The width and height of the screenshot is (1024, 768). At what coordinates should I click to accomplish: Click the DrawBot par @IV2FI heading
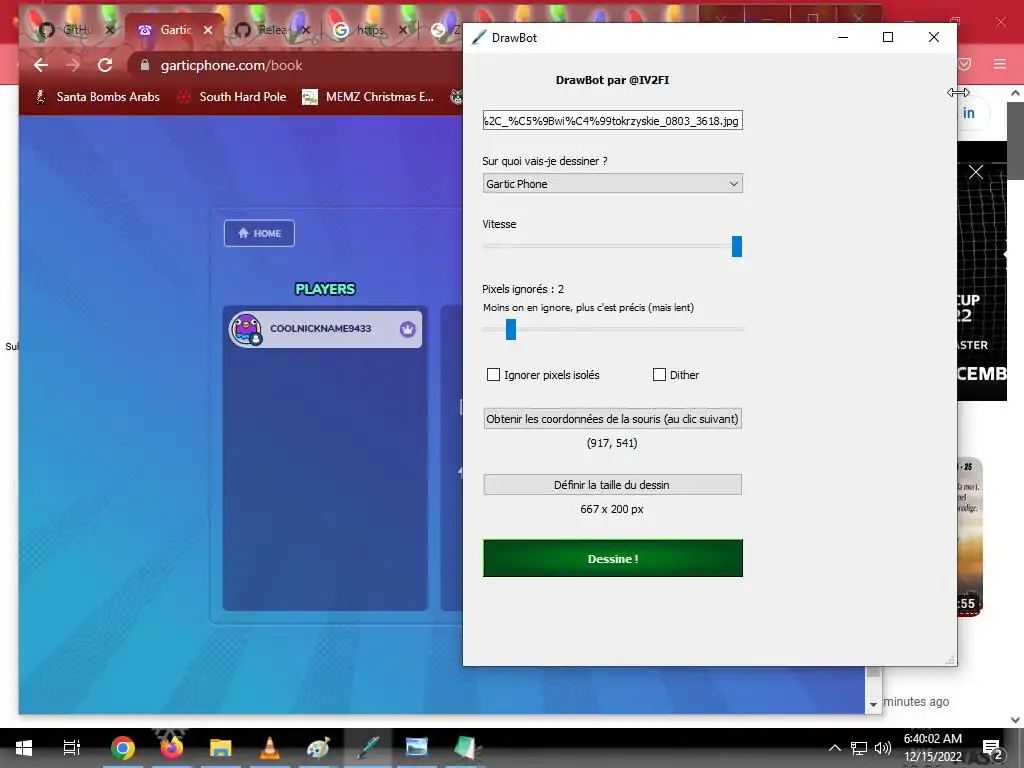[613, 80]
